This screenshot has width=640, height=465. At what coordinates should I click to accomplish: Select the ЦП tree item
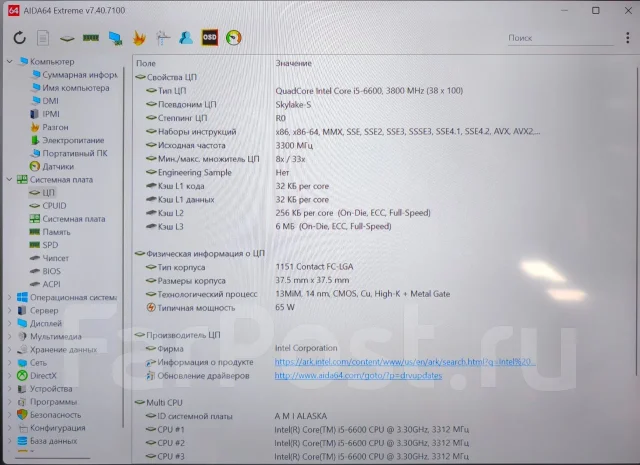point(42,192)
